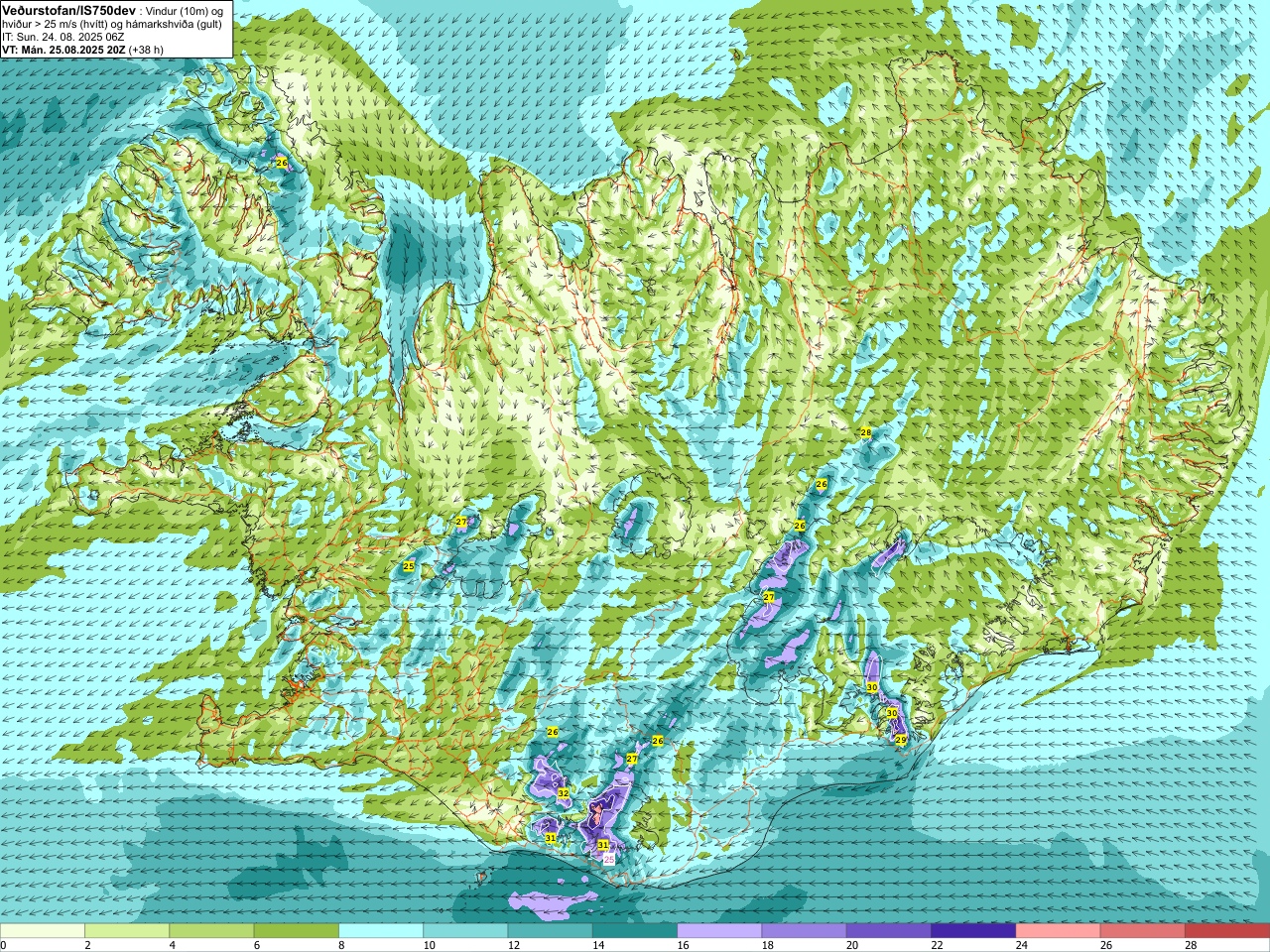Click the 'VT: Mán. 25.08.2025 20Z' valid time

[63, 50]
